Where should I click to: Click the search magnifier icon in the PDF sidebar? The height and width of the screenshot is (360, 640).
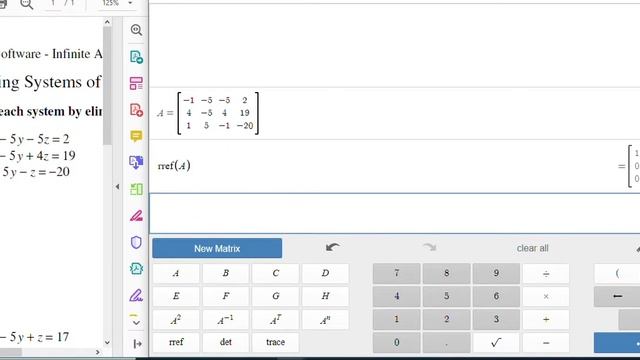[136, 30]
